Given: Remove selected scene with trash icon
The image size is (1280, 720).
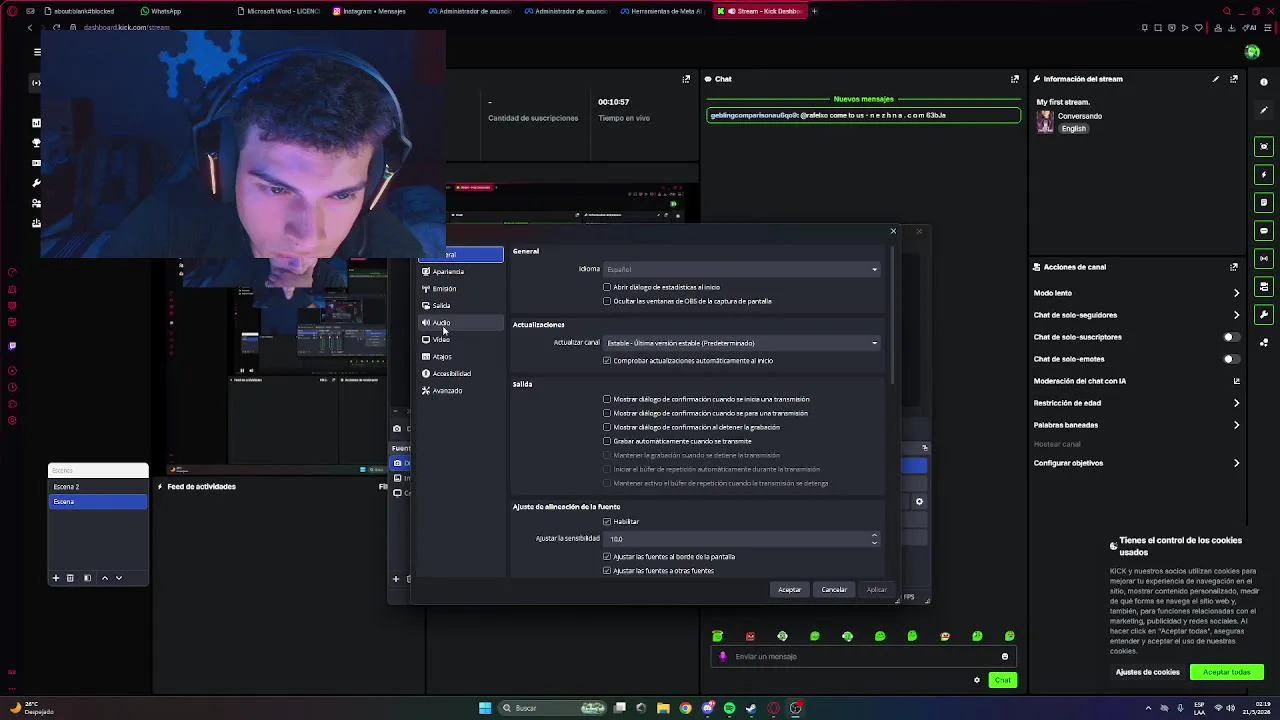Looking at the screenshot, I should [70, 578].
